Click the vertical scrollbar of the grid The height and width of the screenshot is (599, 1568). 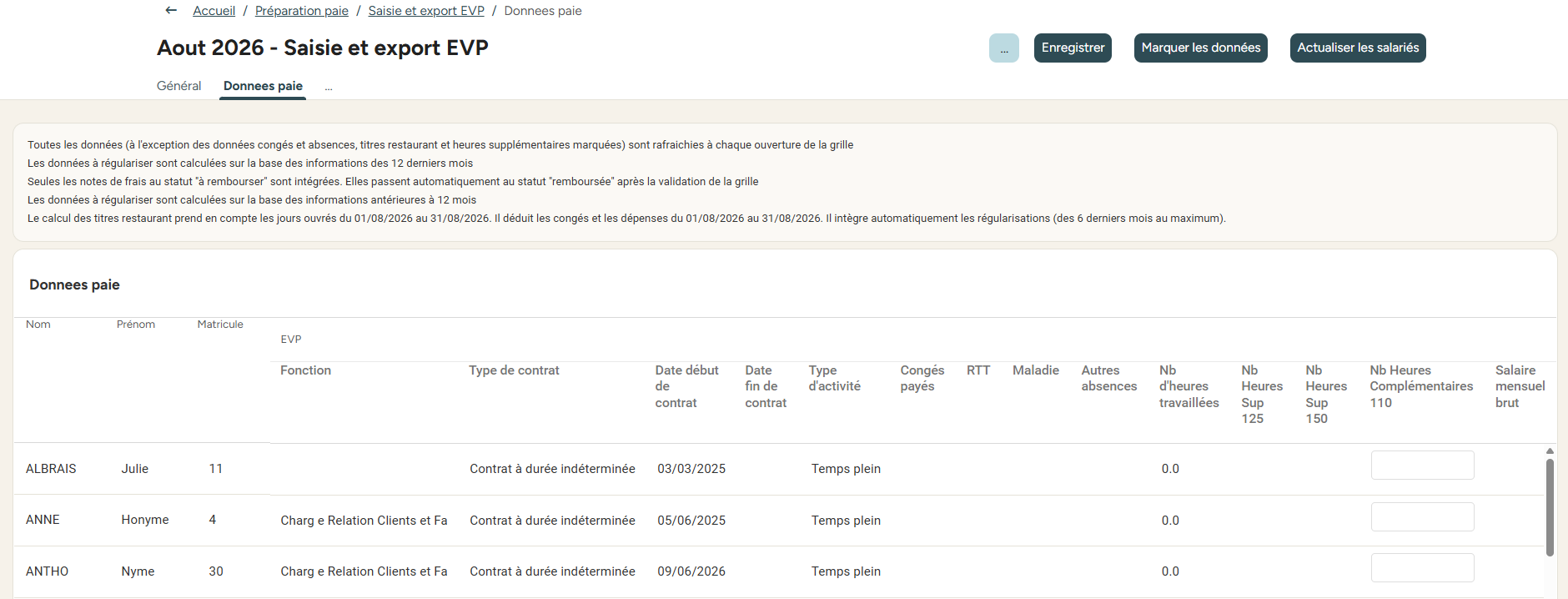coord(1550,507)
